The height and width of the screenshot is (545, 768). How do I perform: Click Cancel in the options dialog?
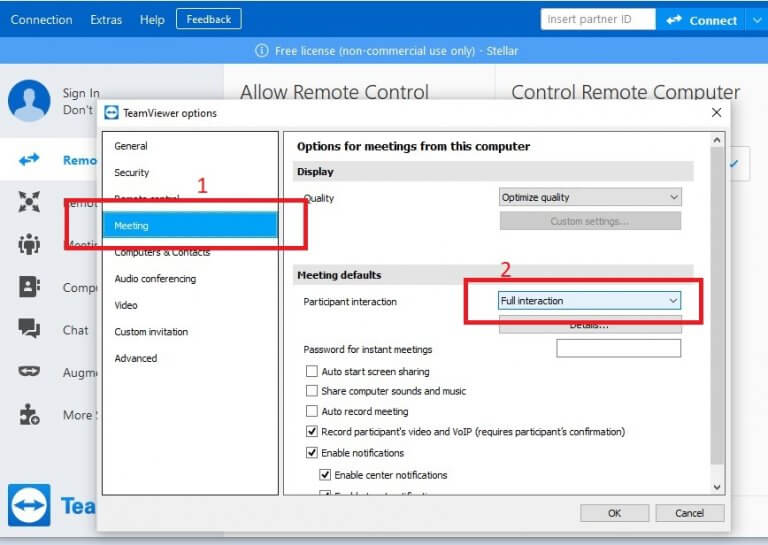point(690,513)
